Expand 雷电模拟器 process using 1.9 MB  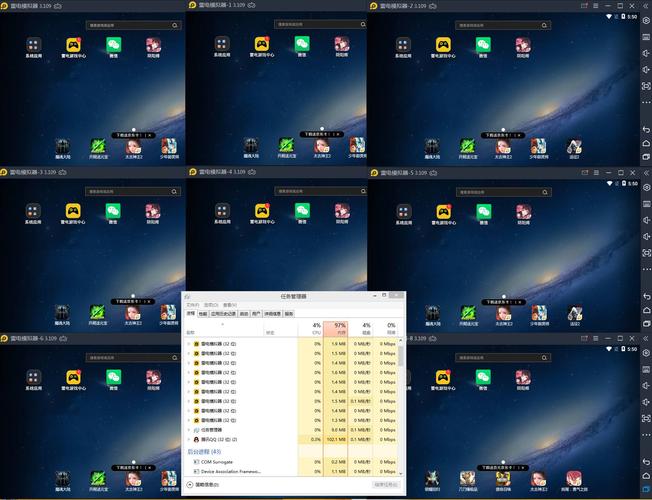coord(189,344)
